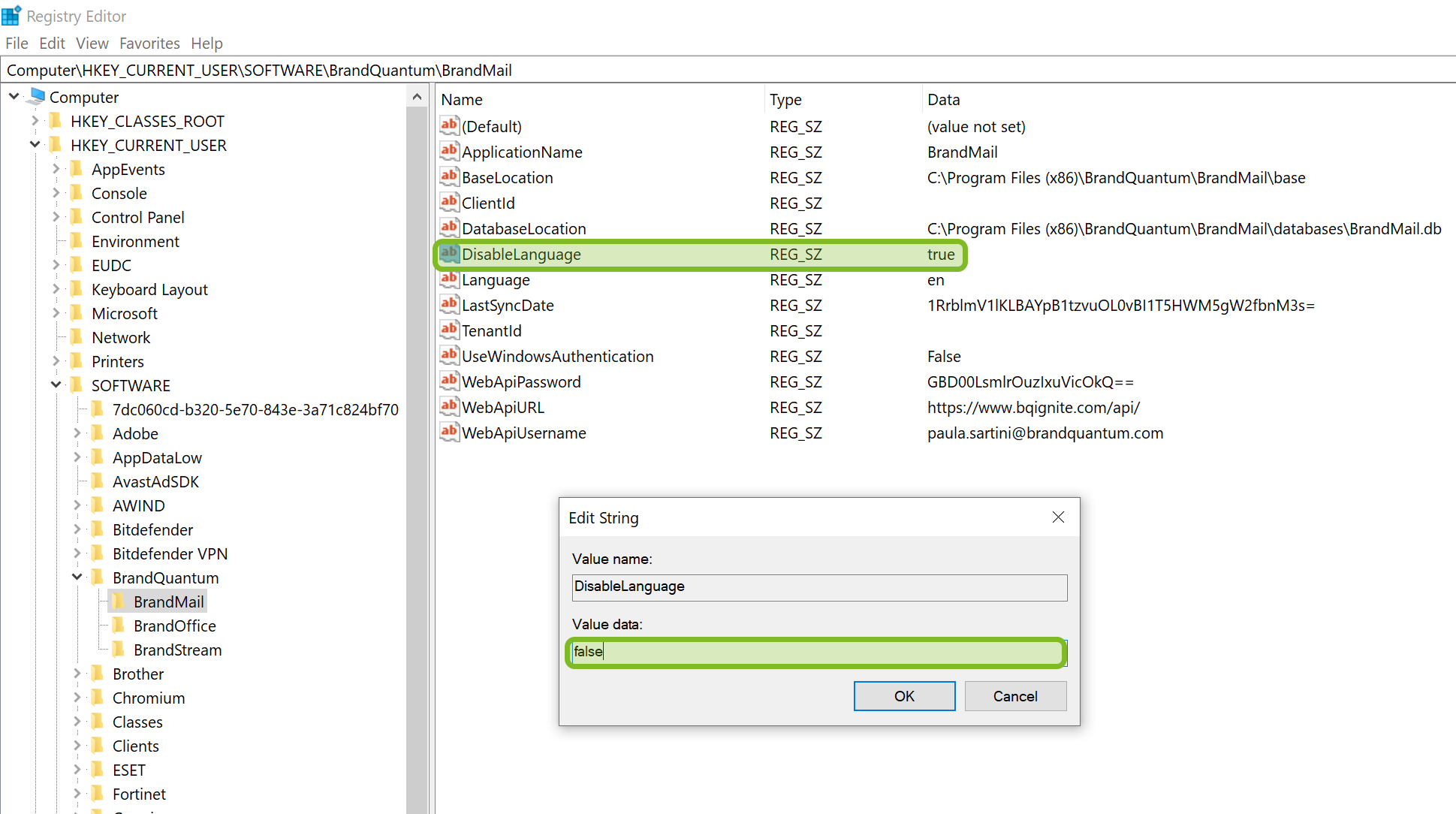Click the tree scrollbar up arrow
Image resolution: width=1456 pixels, height=814 pixels.
(417, 97)
